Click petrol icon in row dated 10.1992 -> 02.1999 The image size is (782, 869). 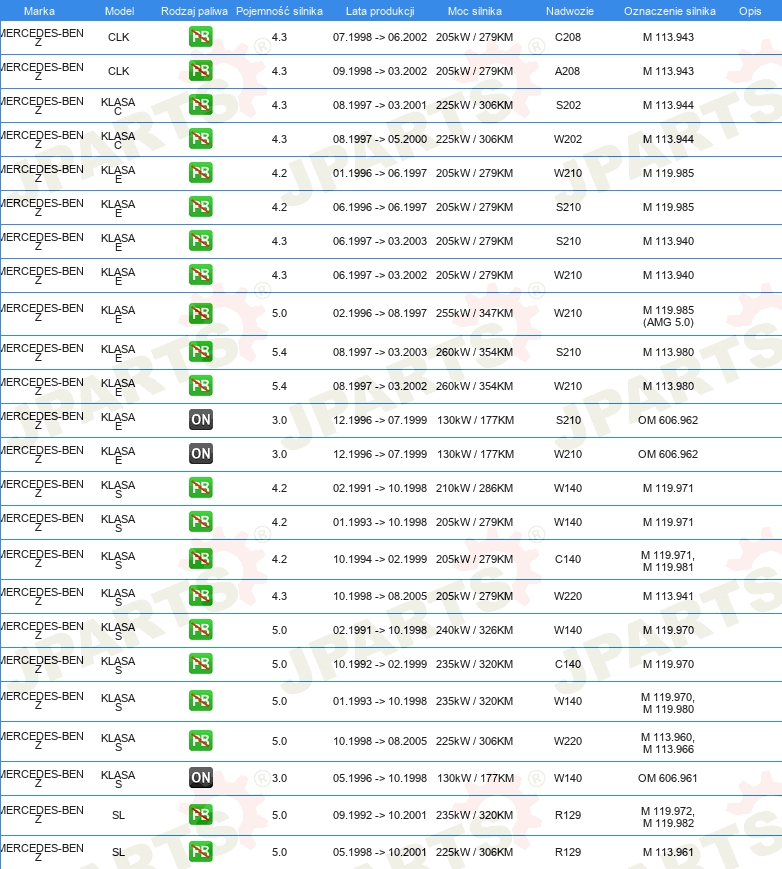pyautogui.click(x=201, y=664)
